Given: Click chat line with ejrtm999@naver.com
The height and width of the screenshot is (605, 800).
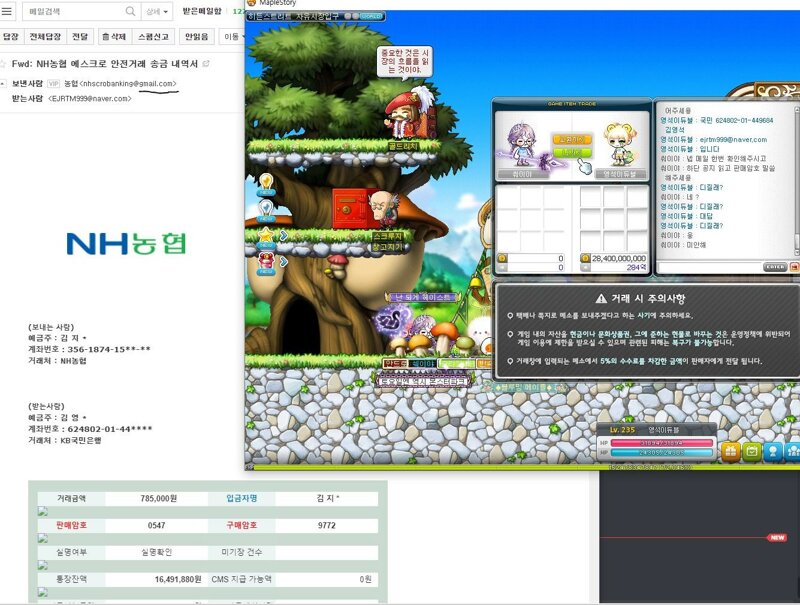Looking at the screenshot, I should click(713, 139).
